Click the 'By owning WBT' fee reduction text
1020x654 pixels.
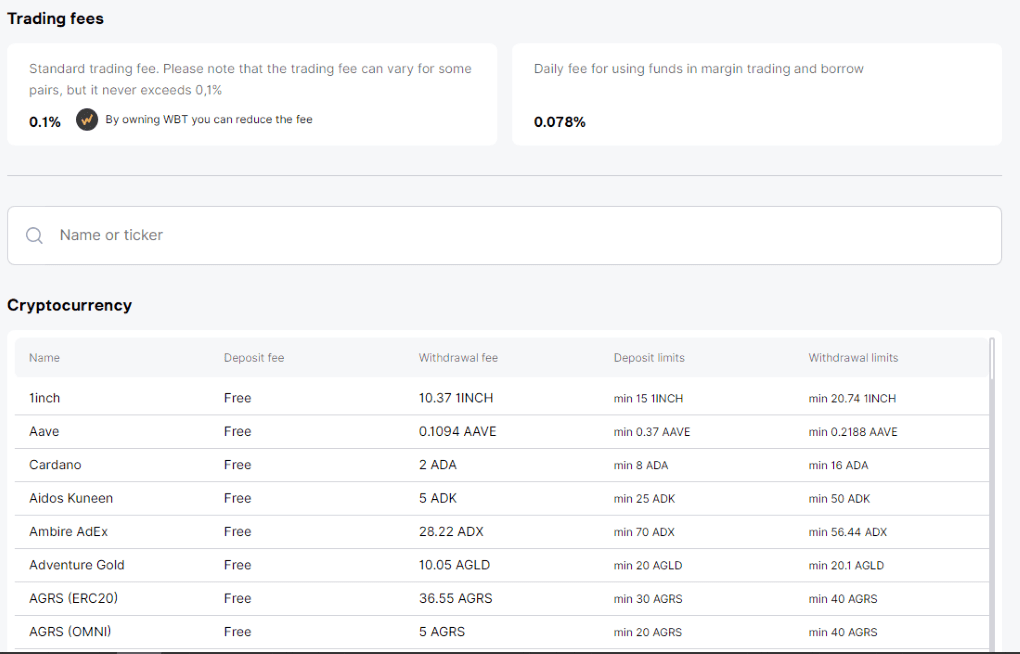[208, 120]
